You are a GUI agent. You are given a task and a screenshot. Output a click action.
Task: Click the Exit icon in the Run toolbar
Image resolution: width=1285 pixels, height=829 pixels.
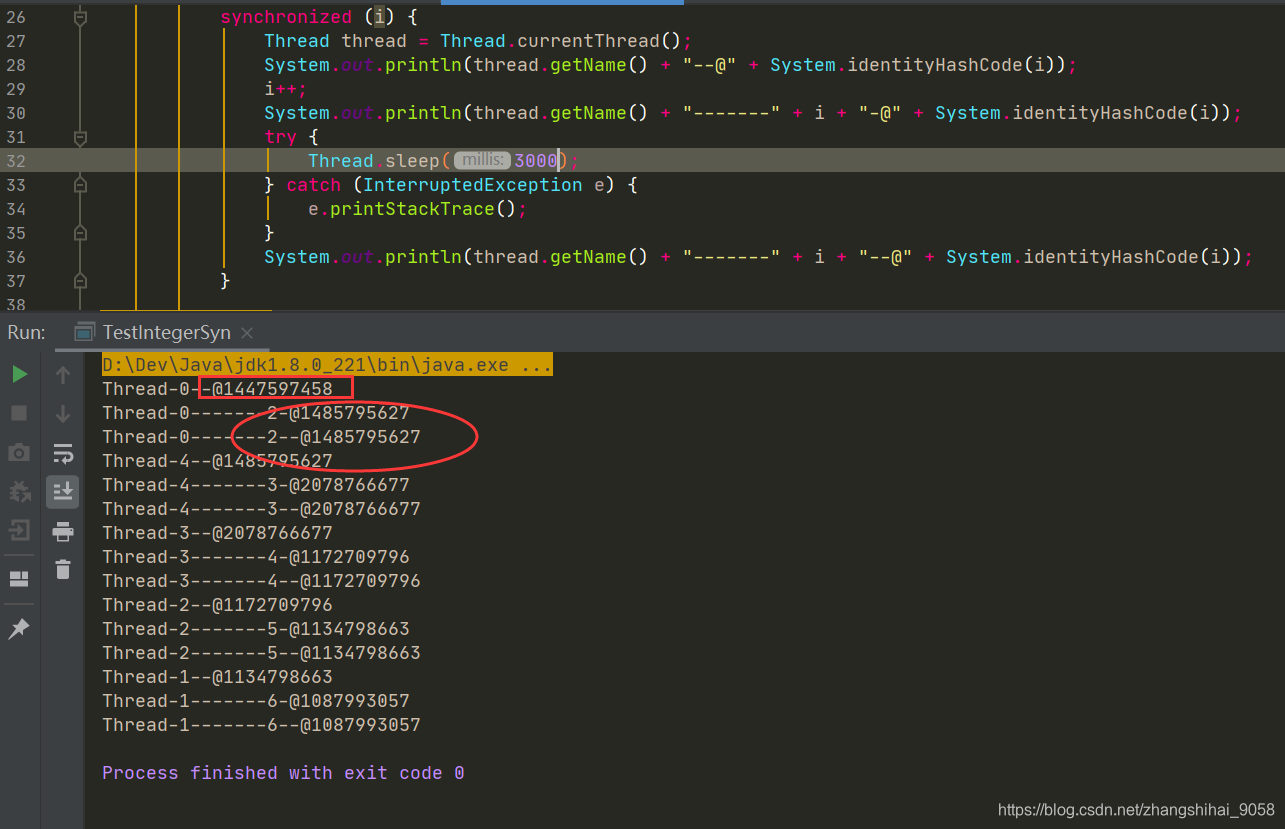click(x=19, y=530)
